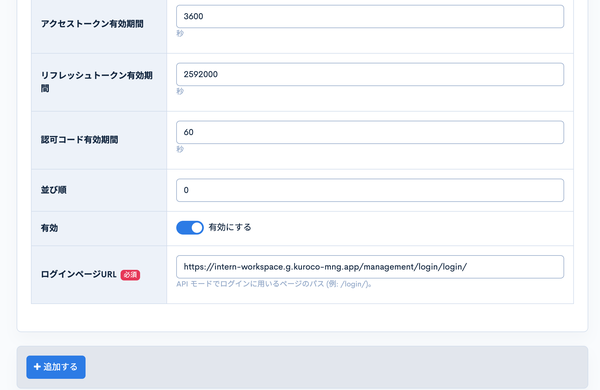Click the ログインページURL input field
This screenshot has width=600, height=390.
(x=370, y=267)
